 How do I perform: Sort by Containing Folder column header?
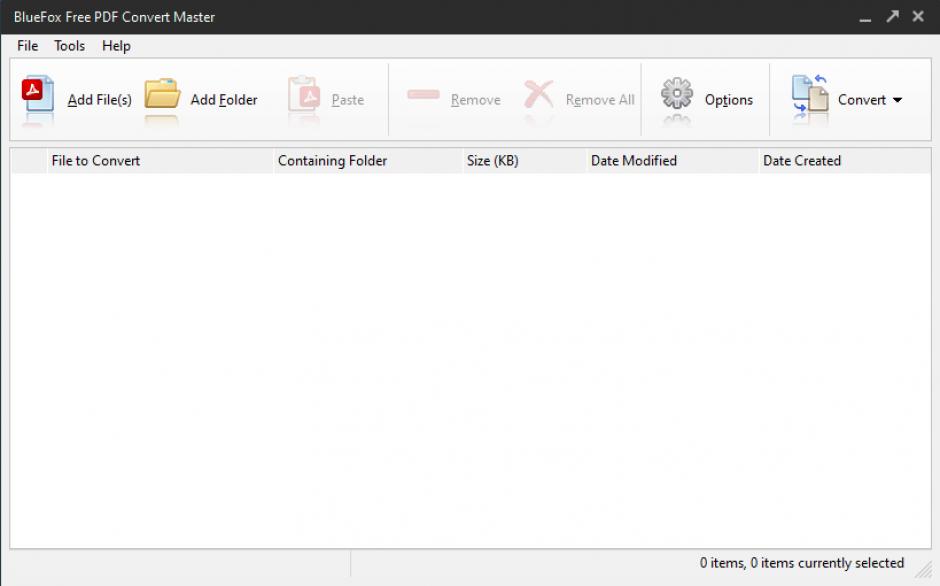click(367, 161)
